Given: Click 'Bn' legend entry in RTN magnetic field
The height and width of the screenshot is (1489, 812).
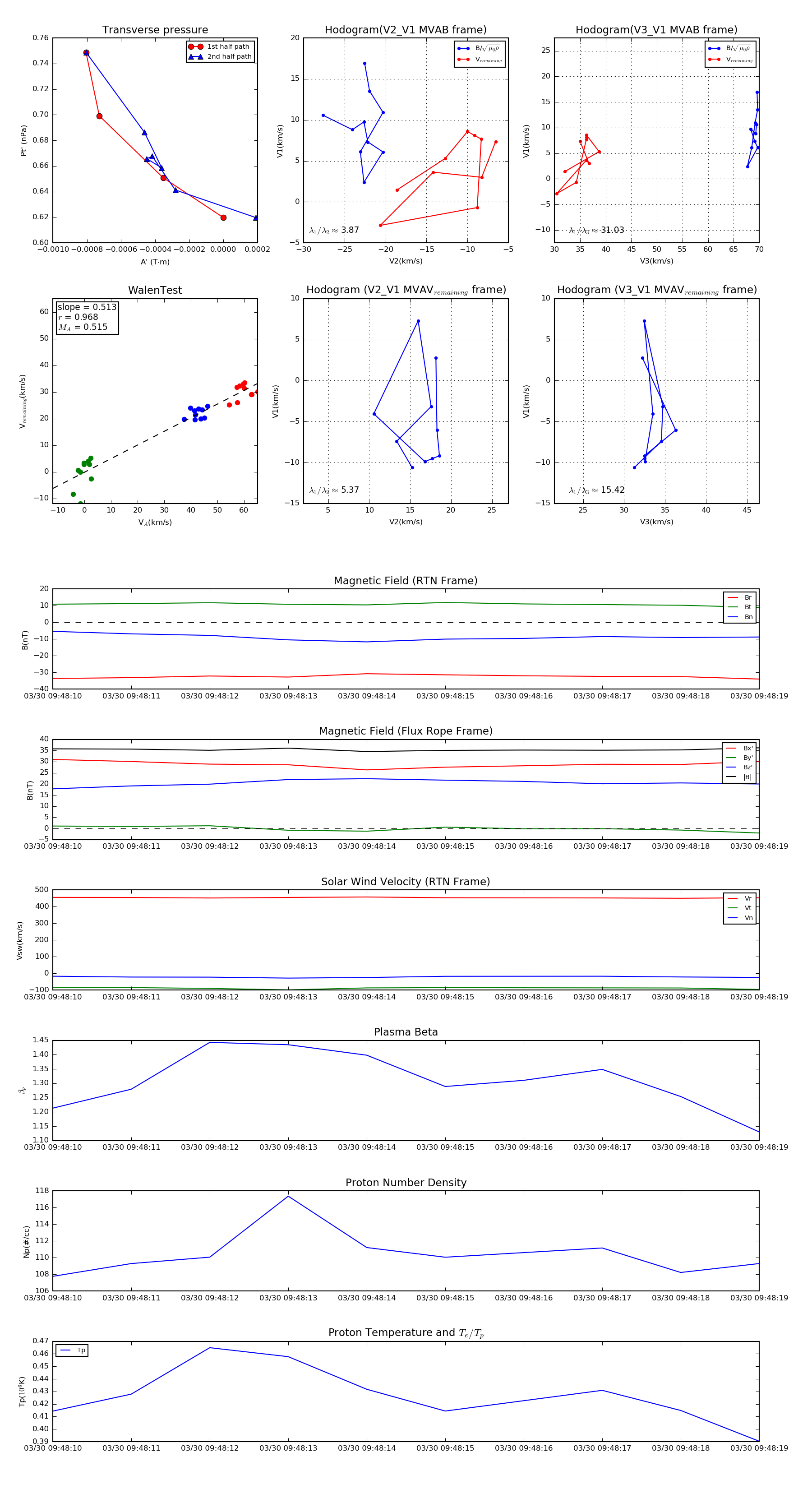Looking at the screenshot, I should [x=740, y=617].
